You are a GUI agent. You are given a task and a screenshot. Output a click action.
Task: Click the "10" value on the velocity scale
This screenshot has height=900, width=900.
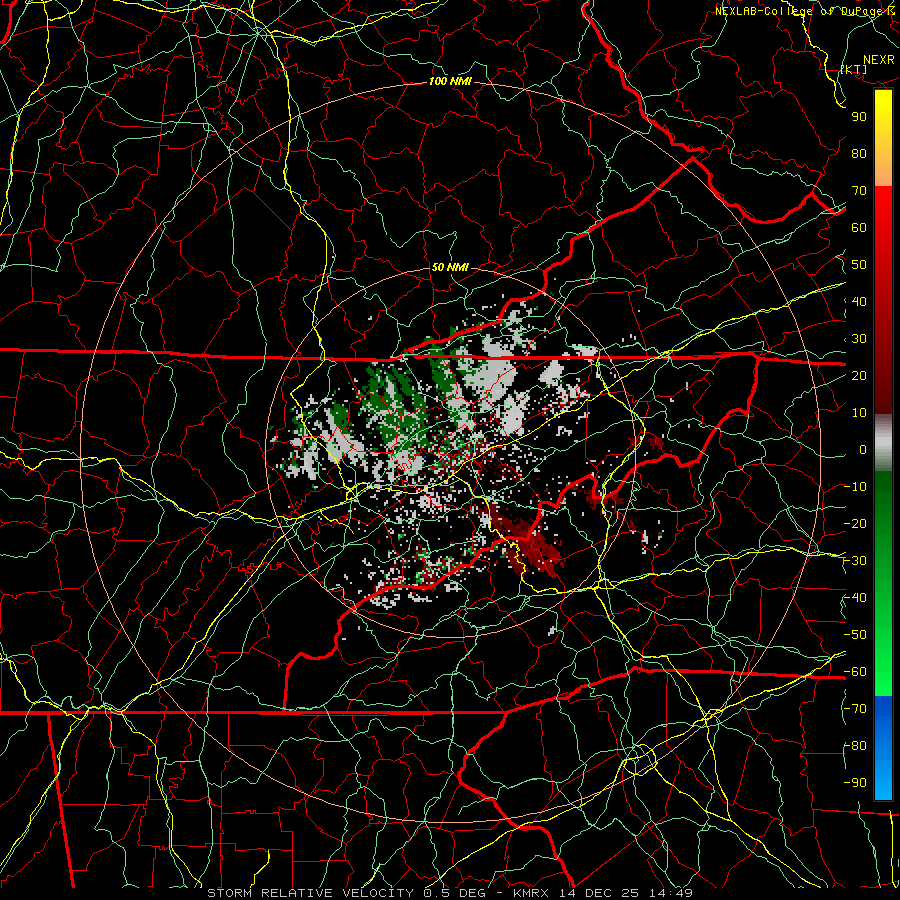[859, 413]
